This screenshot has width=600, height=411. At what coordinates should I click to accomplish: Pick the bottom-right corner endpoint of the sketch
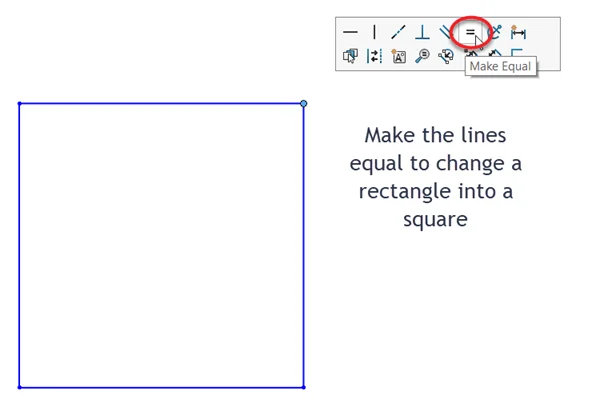pyautogui.click(x=304, y=387)
